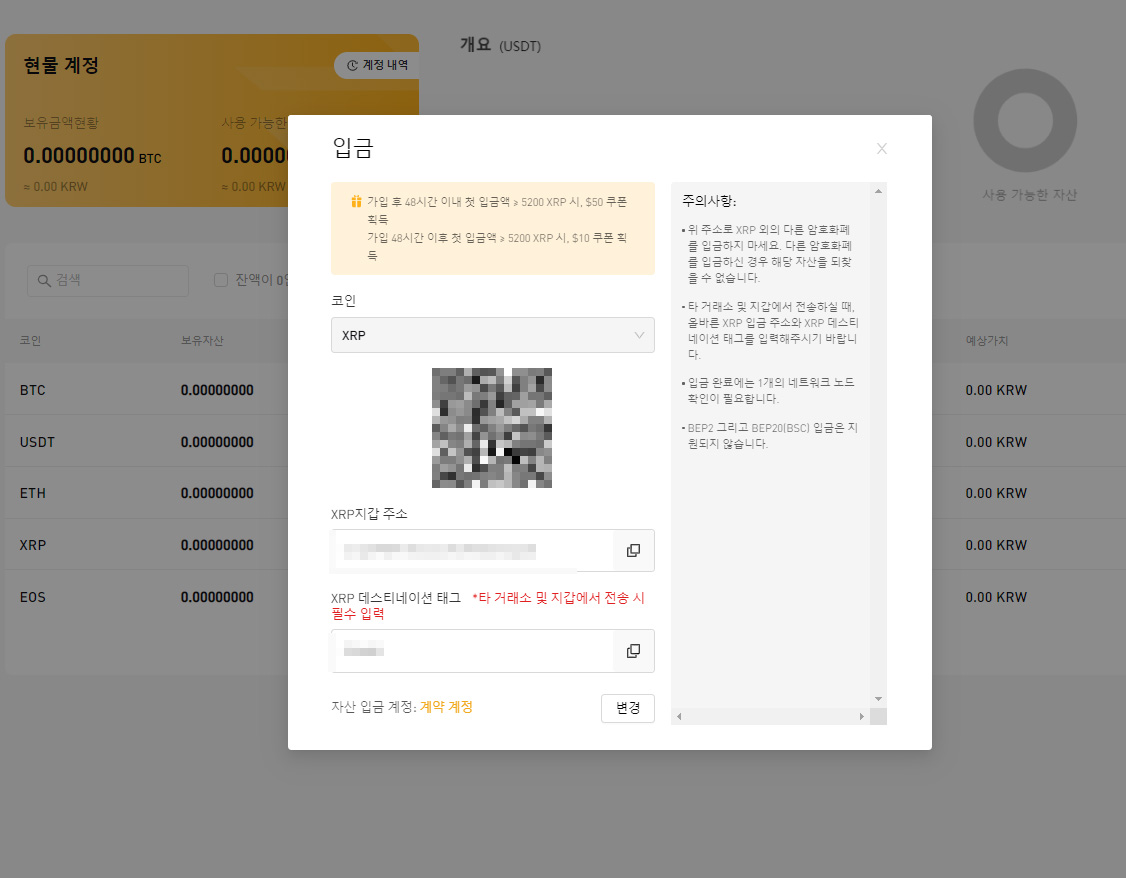The height and width of the screenshot is (878, 1126).
Task: Copy the XRP destination tag
Action: [x=633, y=651]
